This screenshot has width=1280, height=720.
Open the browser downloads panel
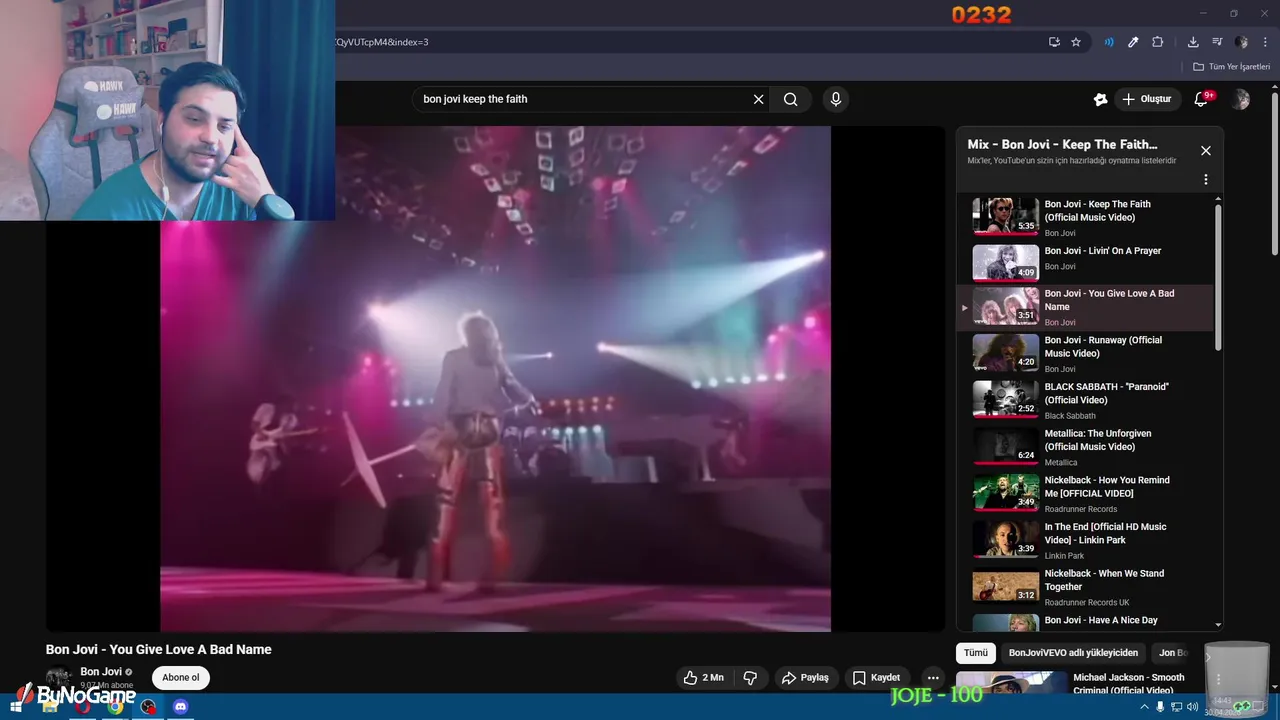click(1193, 42)
